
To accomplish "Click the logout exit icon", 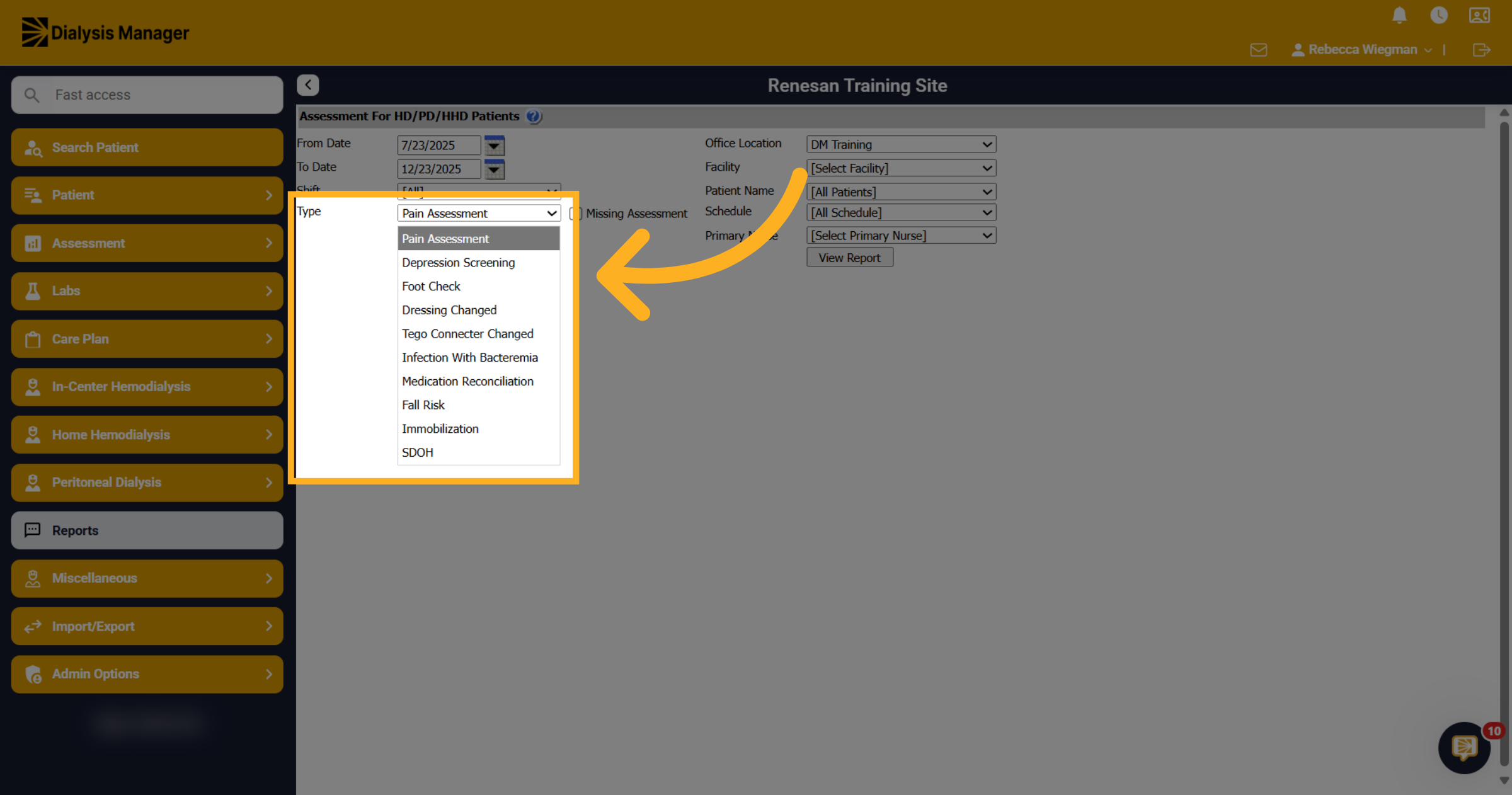I will click(1481, 50).
